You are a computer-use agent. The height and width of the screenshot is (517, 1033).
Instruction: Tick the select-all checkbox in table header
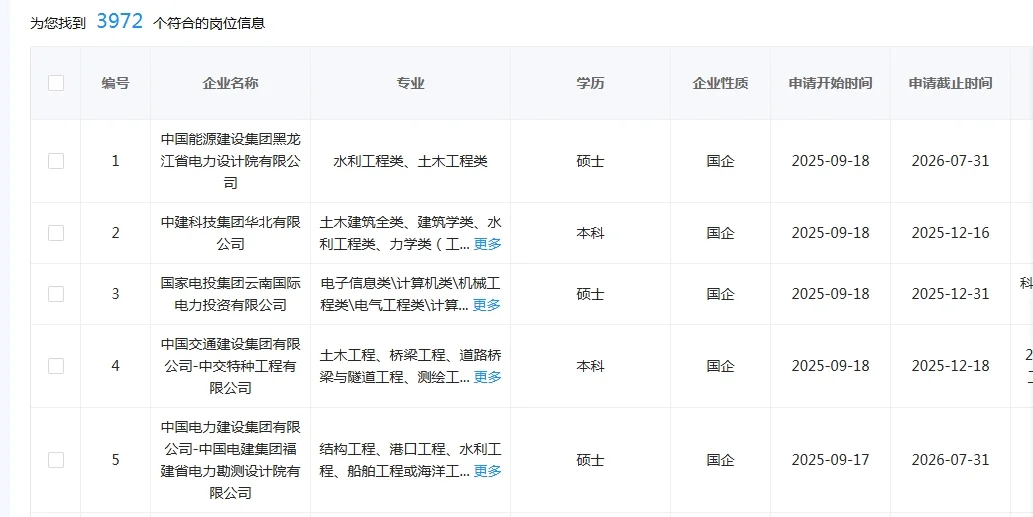tap(56, 83)
